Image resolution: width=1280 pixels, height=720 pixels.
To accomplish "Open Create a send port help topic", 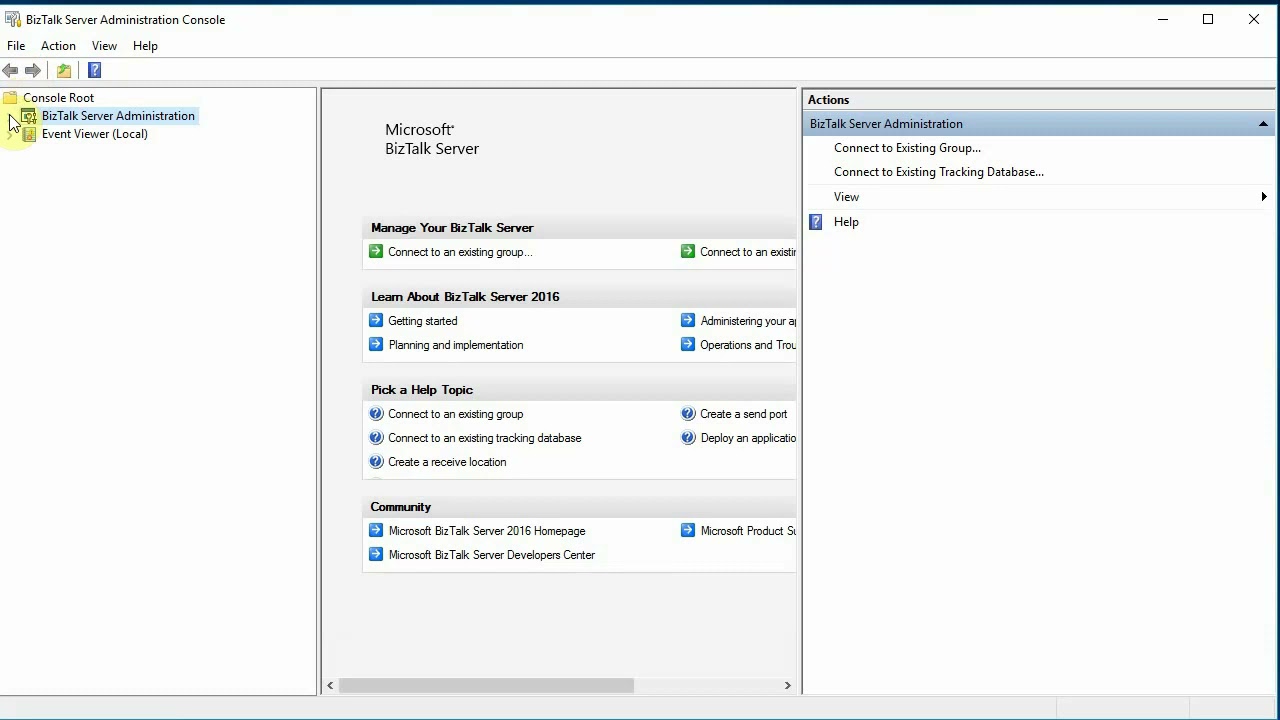I will 744,414.
